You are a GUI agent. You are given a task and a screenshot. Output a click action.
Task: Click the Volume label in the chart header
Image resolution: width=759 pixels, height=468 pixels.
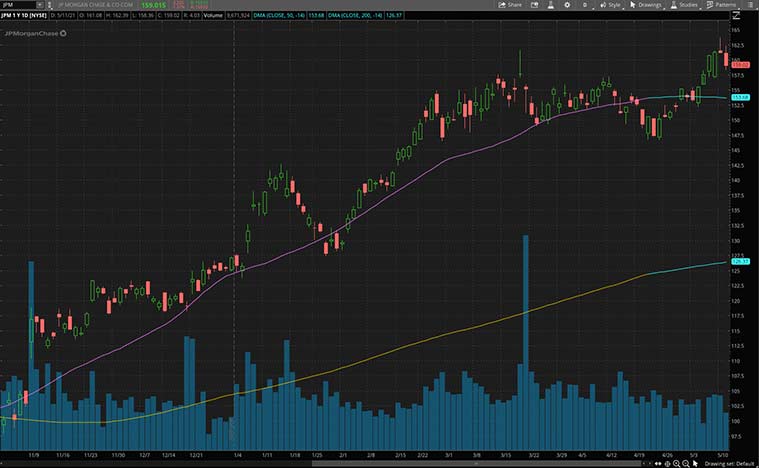click(217, 16)
